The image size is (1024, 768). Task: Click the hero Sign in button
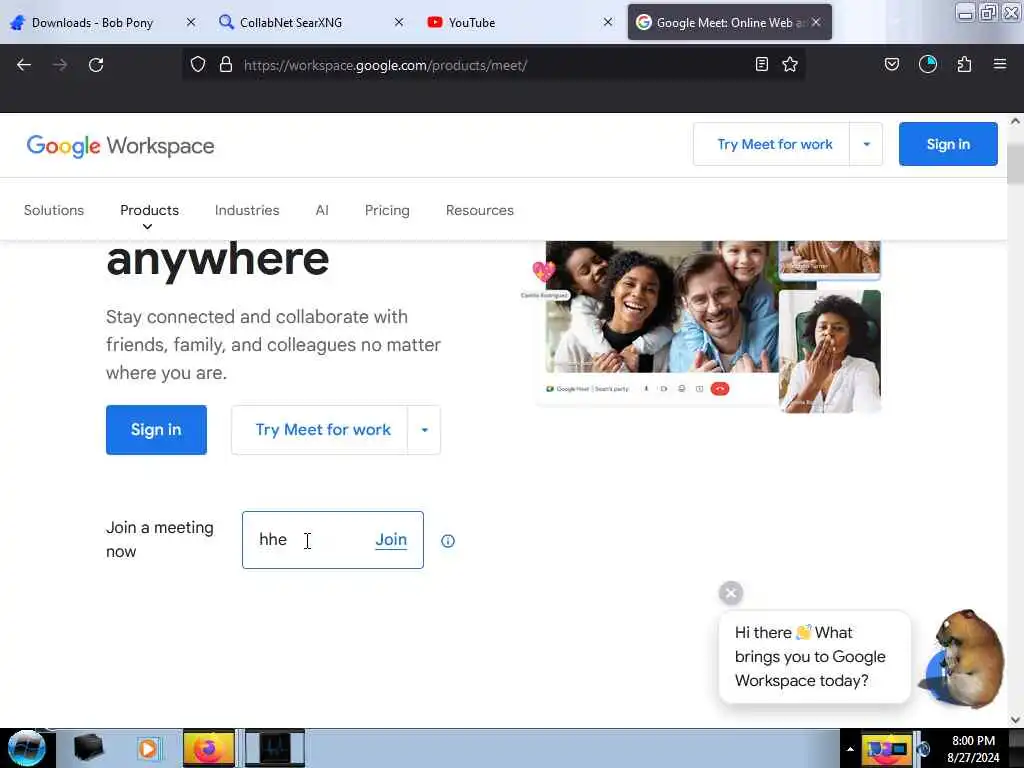[x=156, y=430]
